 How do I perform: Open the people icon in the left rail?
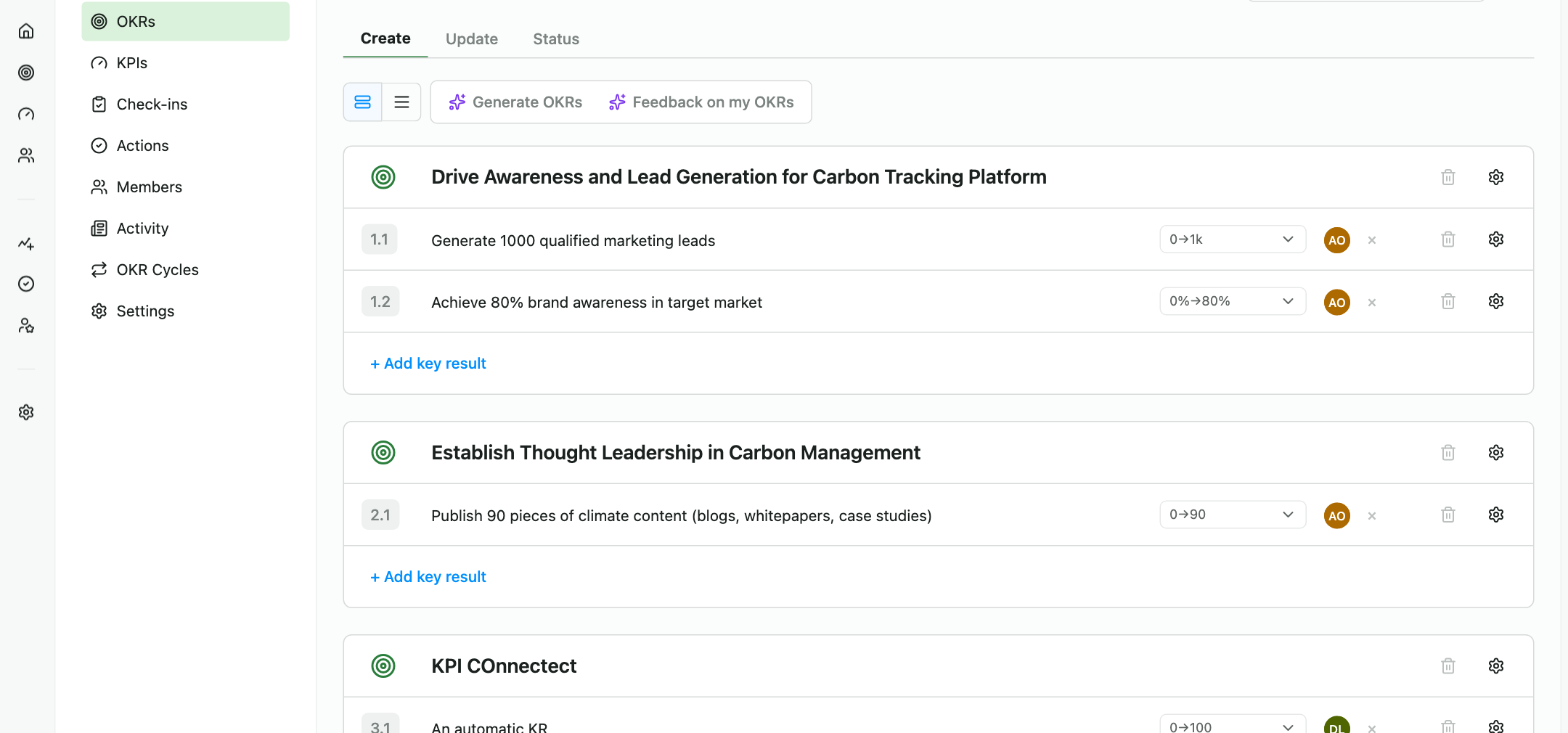tap(26, 155)
